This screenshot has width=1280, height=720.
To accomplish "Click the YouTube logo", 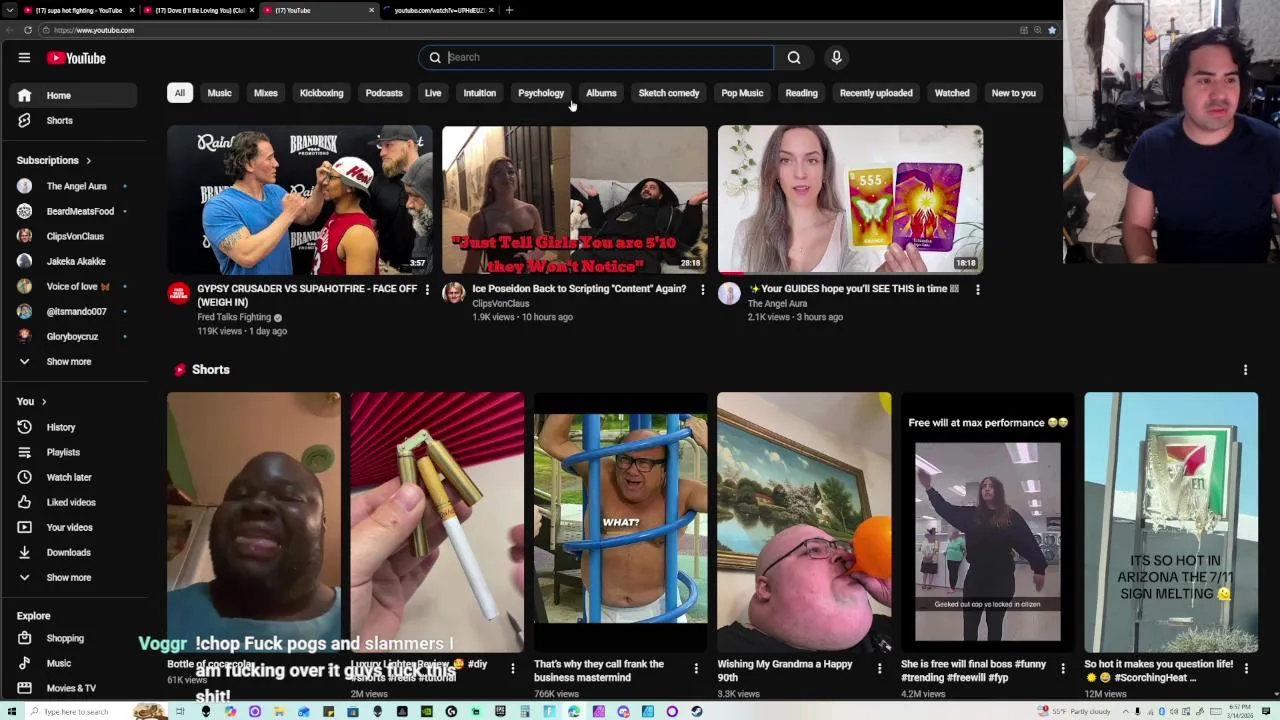I will tap(76, 58).
